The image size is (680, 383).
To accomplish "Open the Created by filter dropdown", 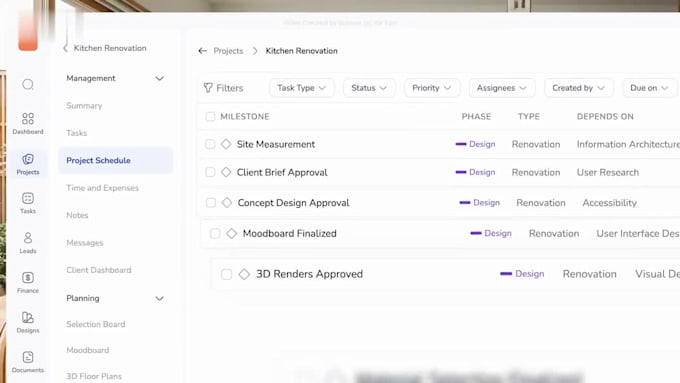I will tap(578, 88).
